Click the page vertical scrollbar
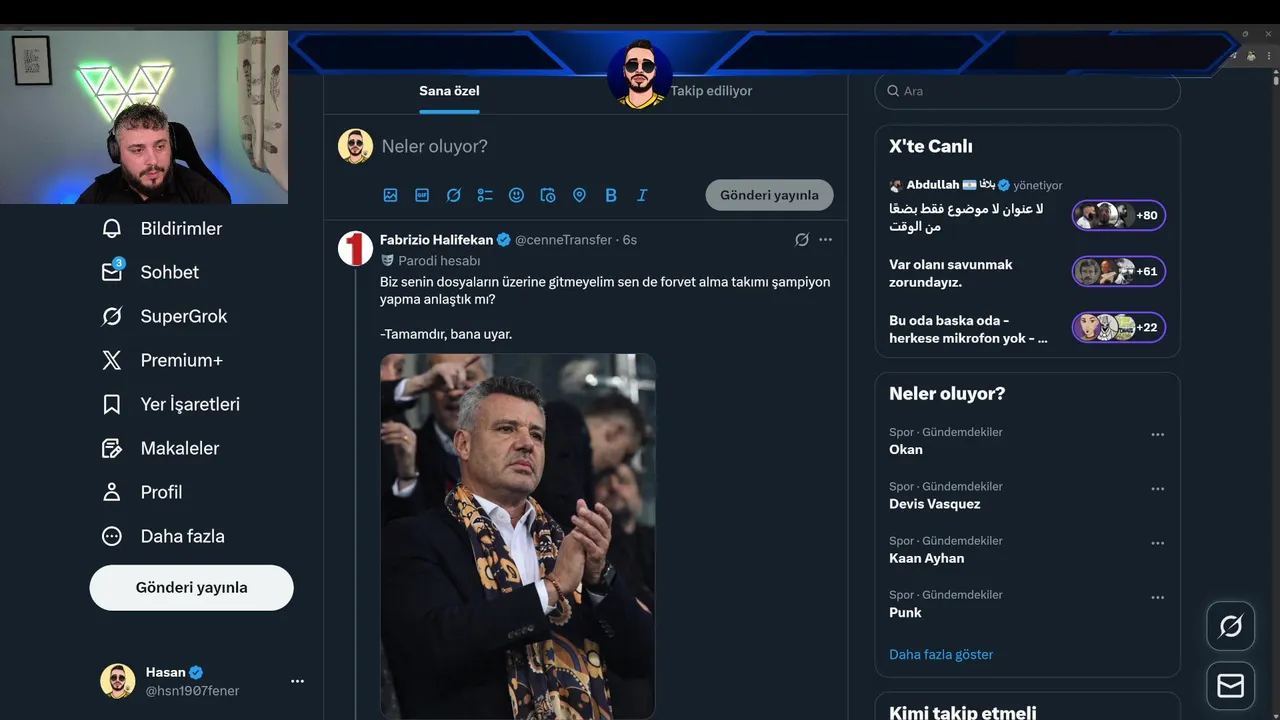1280x720 pixels. 1275,300
